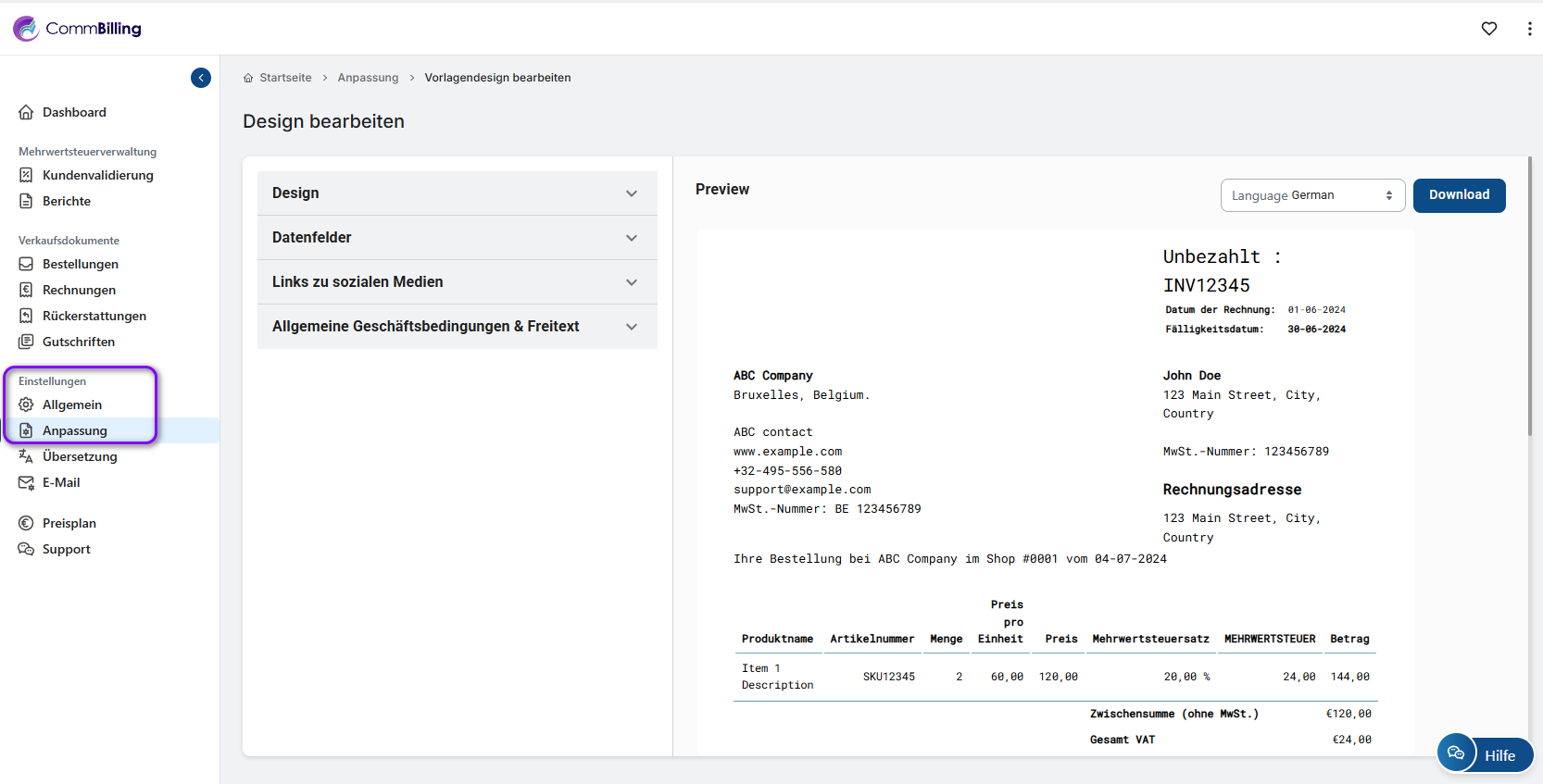Click the E-Mail envelope icon

click(x=26, y=482)
